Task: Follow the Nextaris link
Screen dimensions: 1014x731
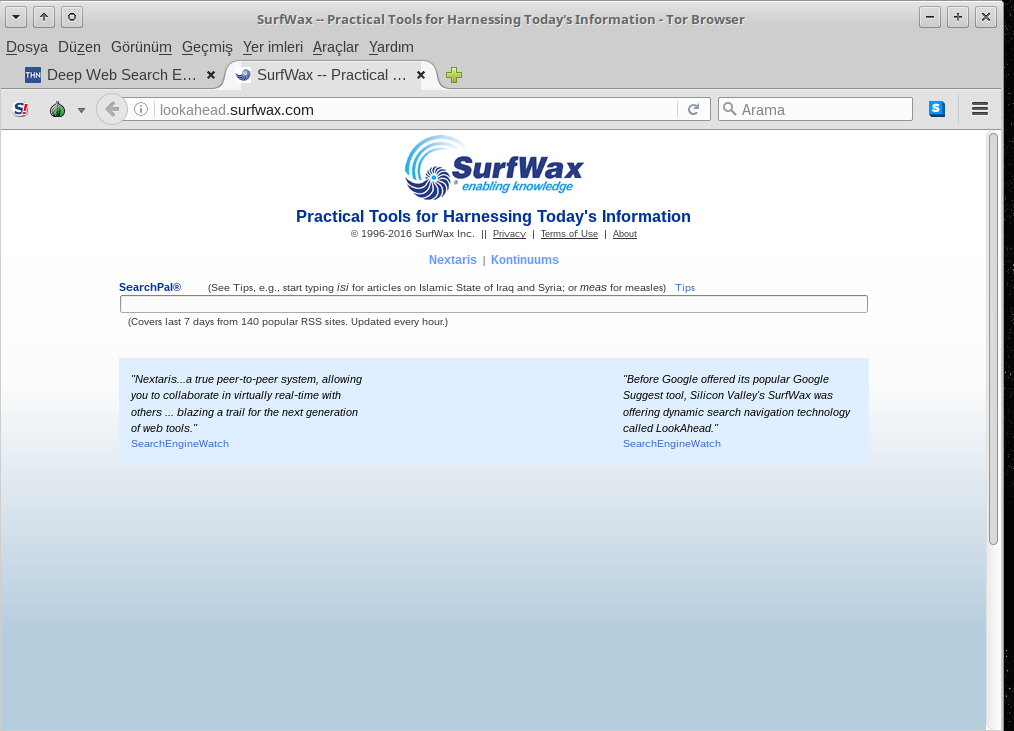Action: [x=453, y=259]
